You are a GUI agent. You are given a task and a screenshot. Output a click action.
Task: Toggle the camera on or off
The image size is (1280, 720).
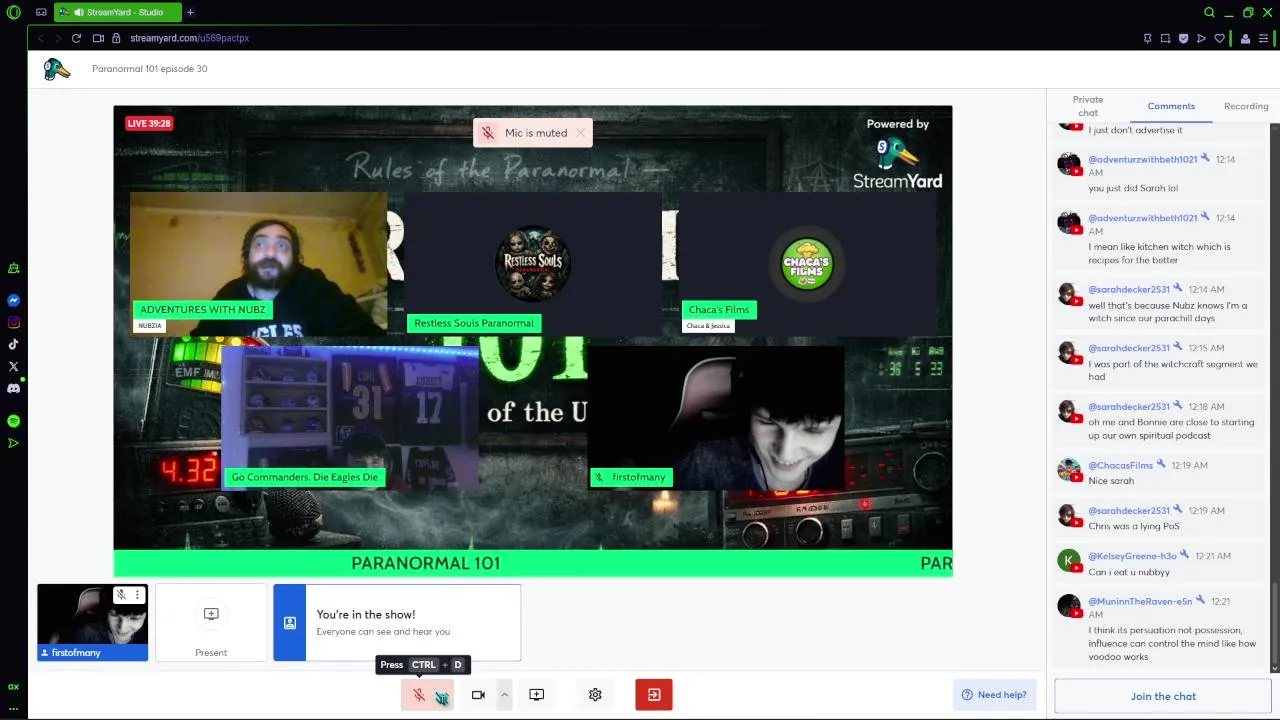point(478,695)
